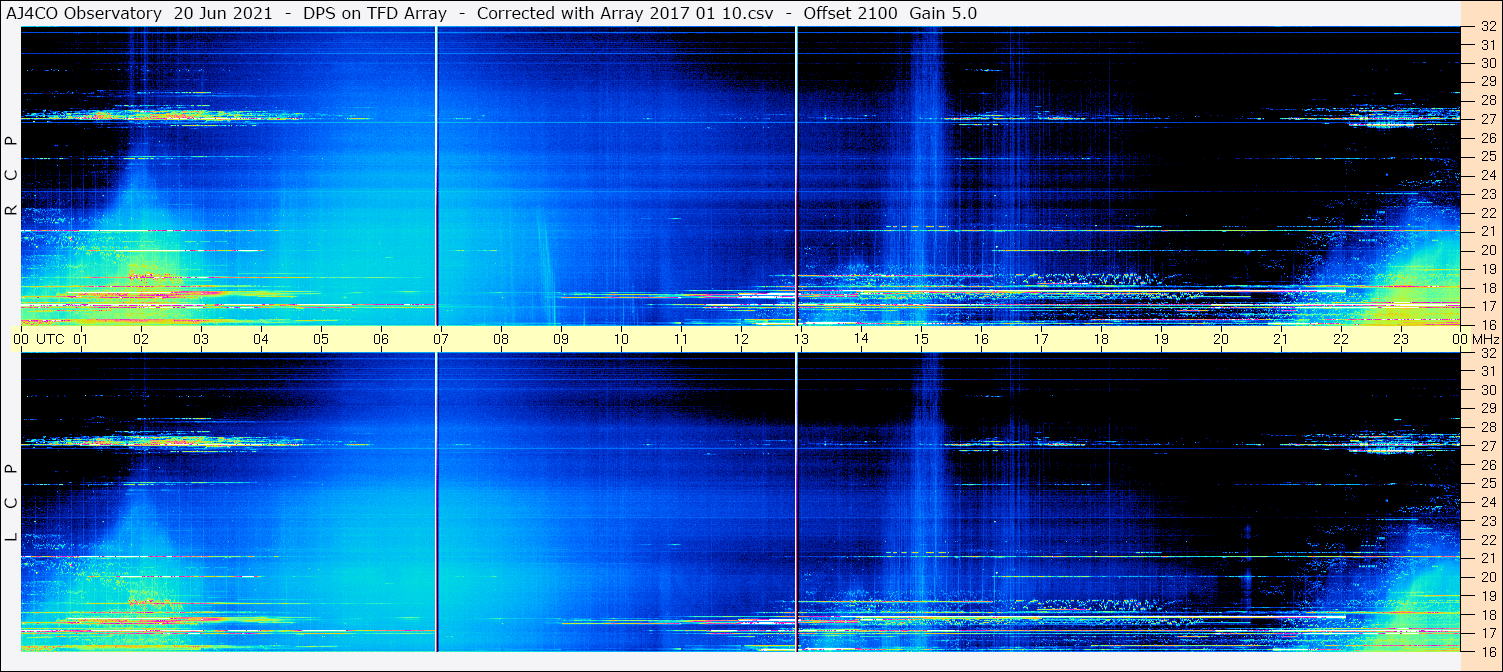Click the 20 Jun 2021 date in the header
This screenshot has width=1503, height=672.
[222, 13]
